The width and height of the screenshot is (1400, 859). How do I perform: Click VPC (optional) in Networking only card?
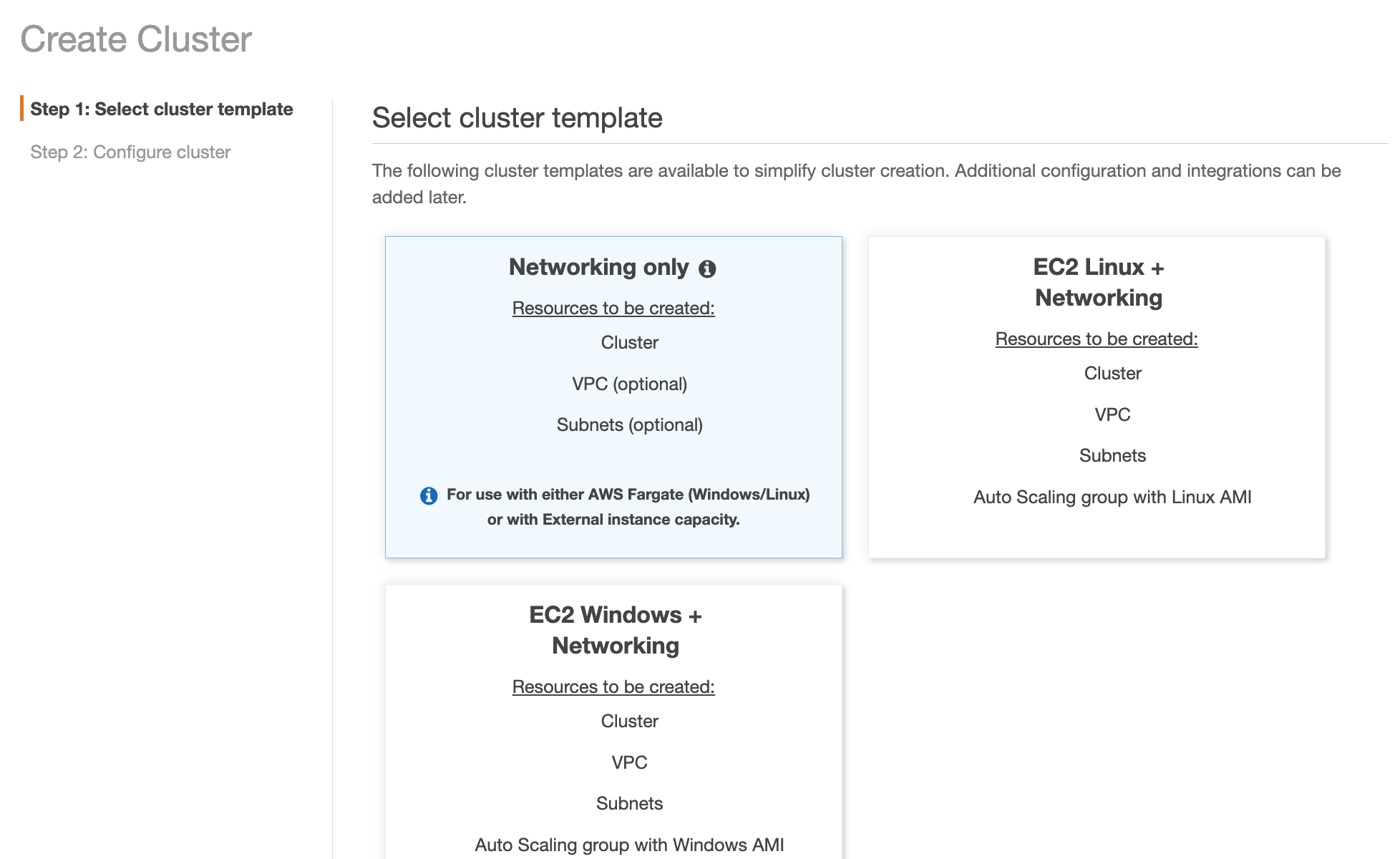pos(629,384)
